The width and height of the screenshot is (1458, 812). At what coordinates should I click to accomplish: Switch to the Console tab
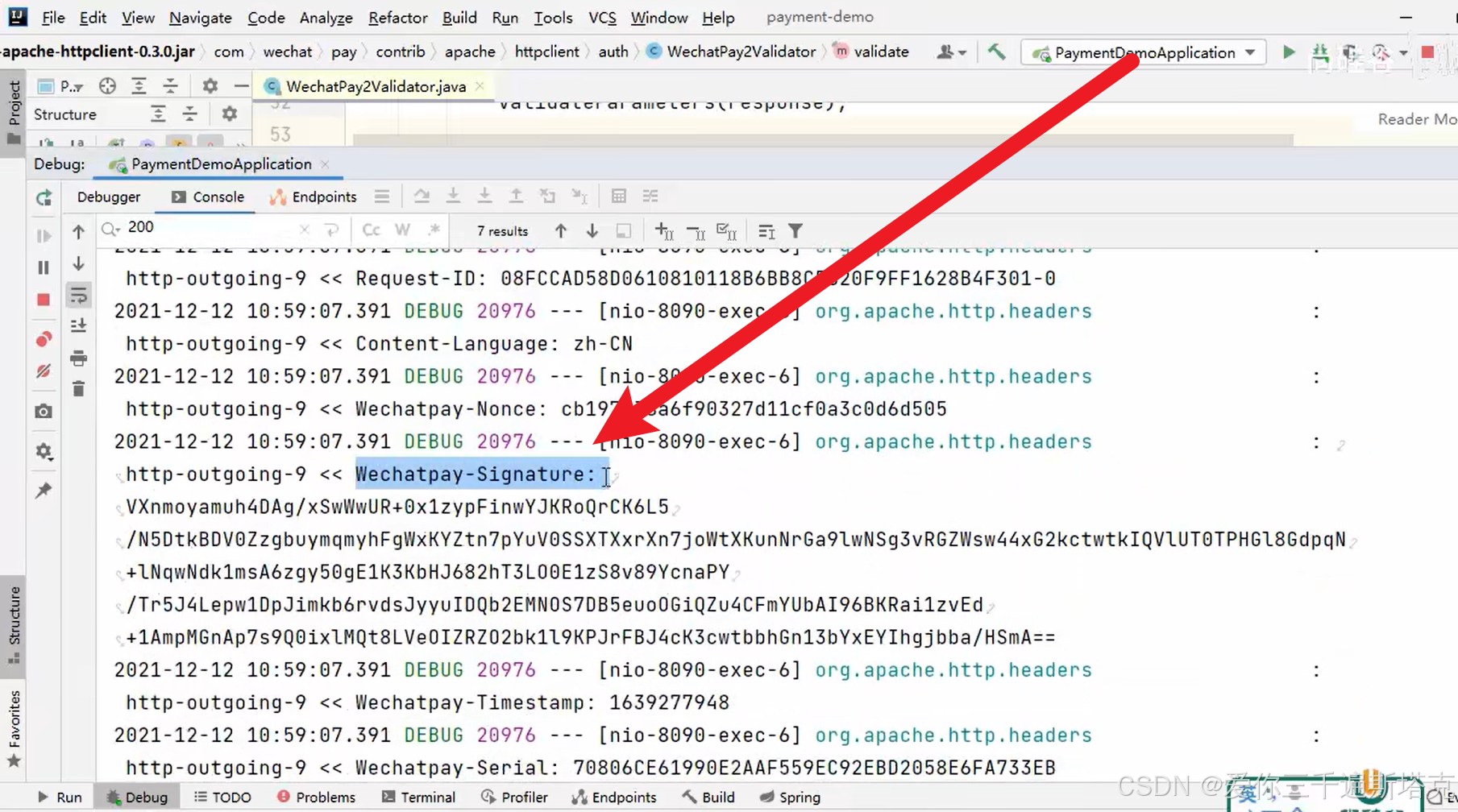click(207, 197)
